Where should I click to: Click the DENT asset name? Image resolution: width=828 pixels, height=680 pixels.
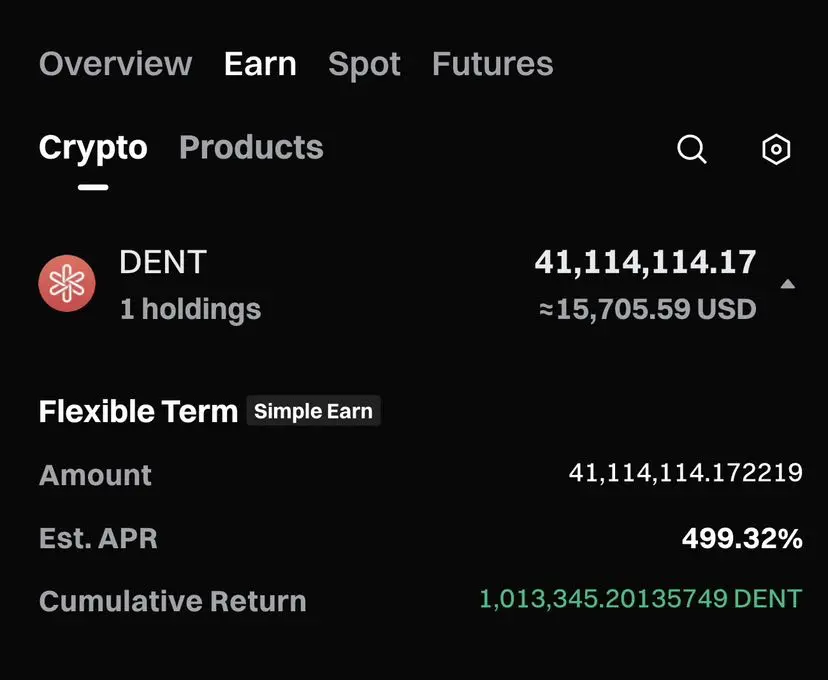[163, 262]
